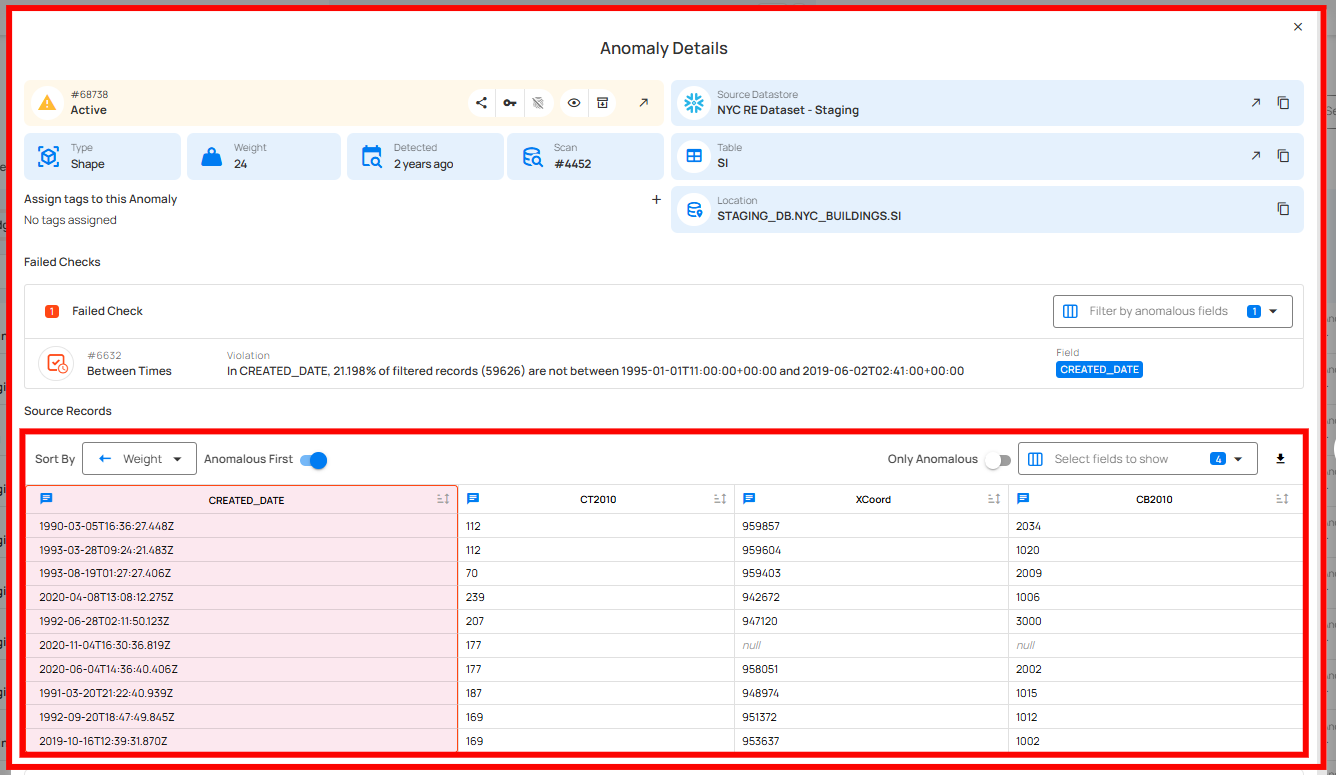Add a tag to this anomaly

[656, 199]
